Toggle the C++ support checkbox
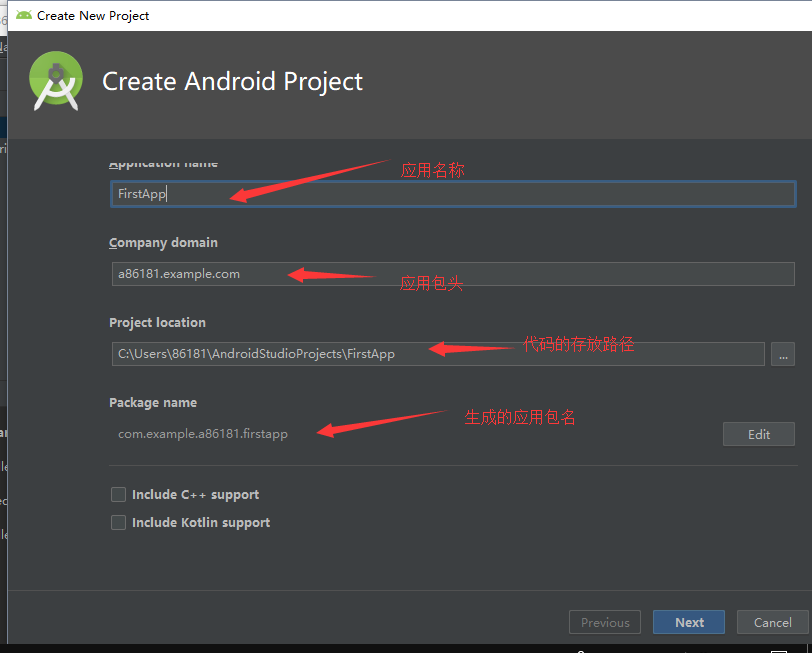This screenshot has width=812, height=653. 118,494
